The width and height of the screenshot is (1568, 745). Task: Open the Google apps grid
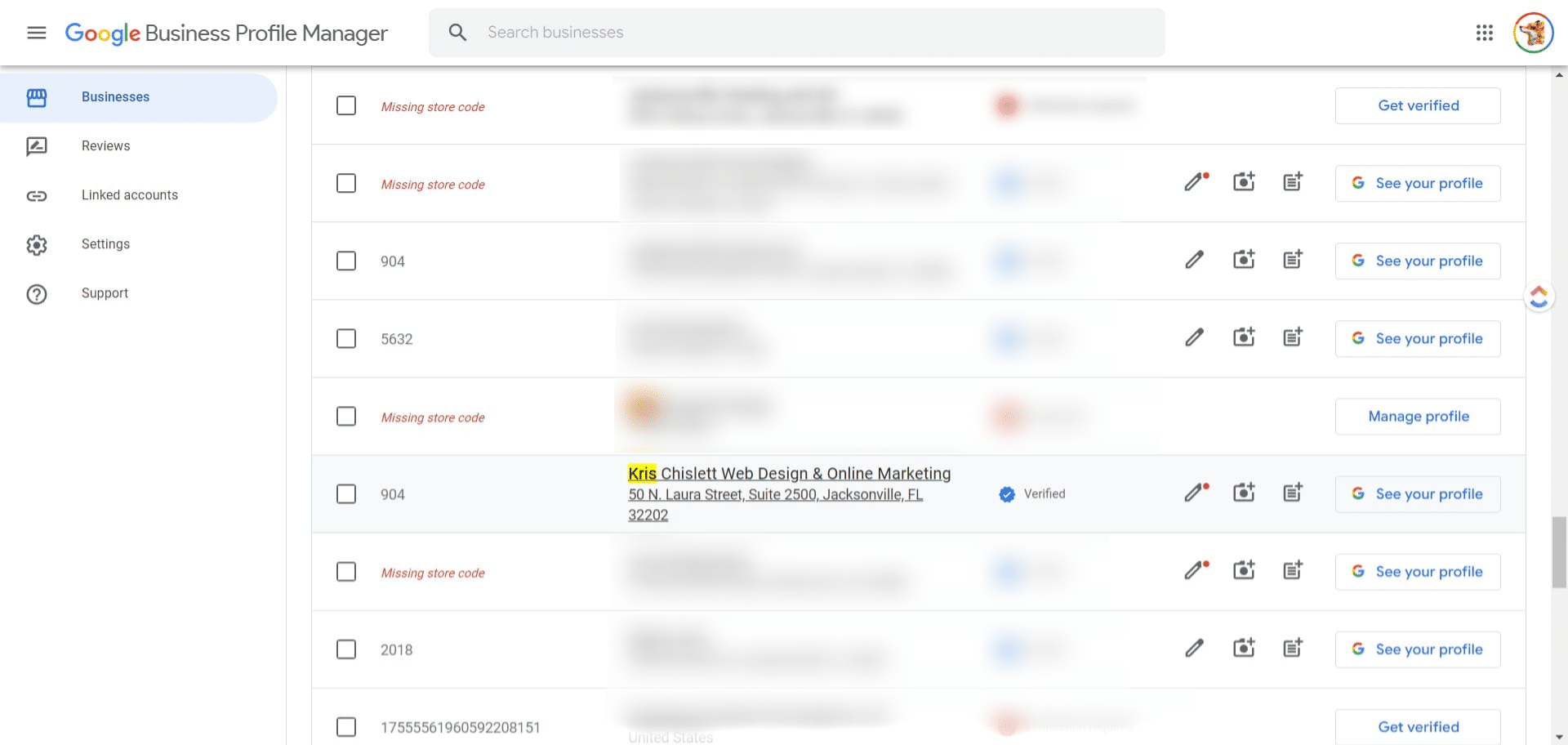[1485, 33]
